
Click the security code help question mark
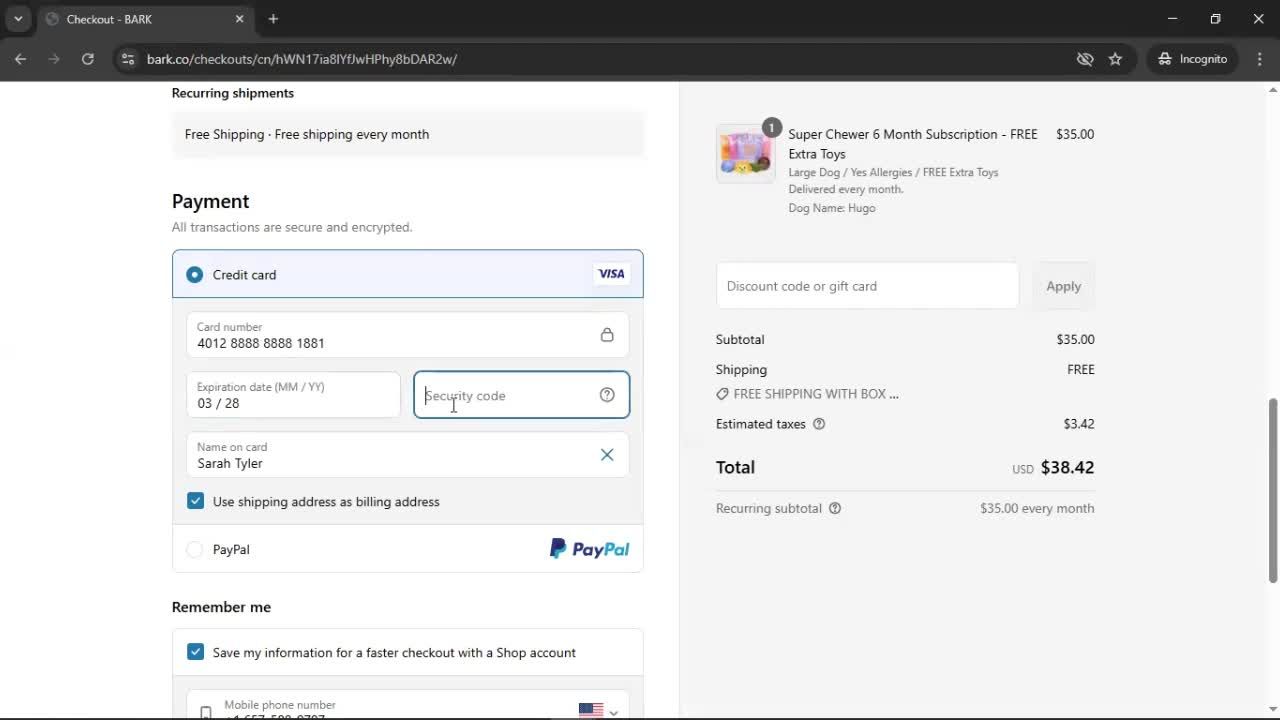tap(607, 395)
